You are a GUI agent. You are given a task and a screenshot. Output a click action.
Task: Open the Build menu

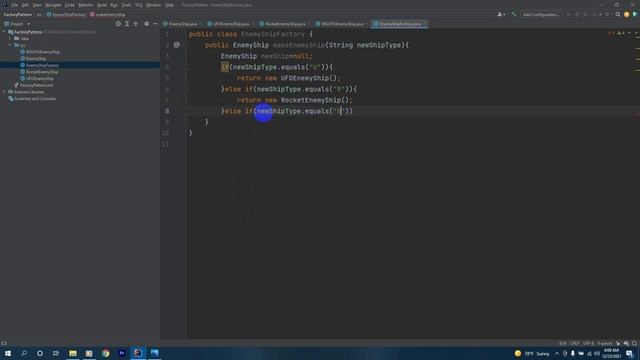click(102, 5)
